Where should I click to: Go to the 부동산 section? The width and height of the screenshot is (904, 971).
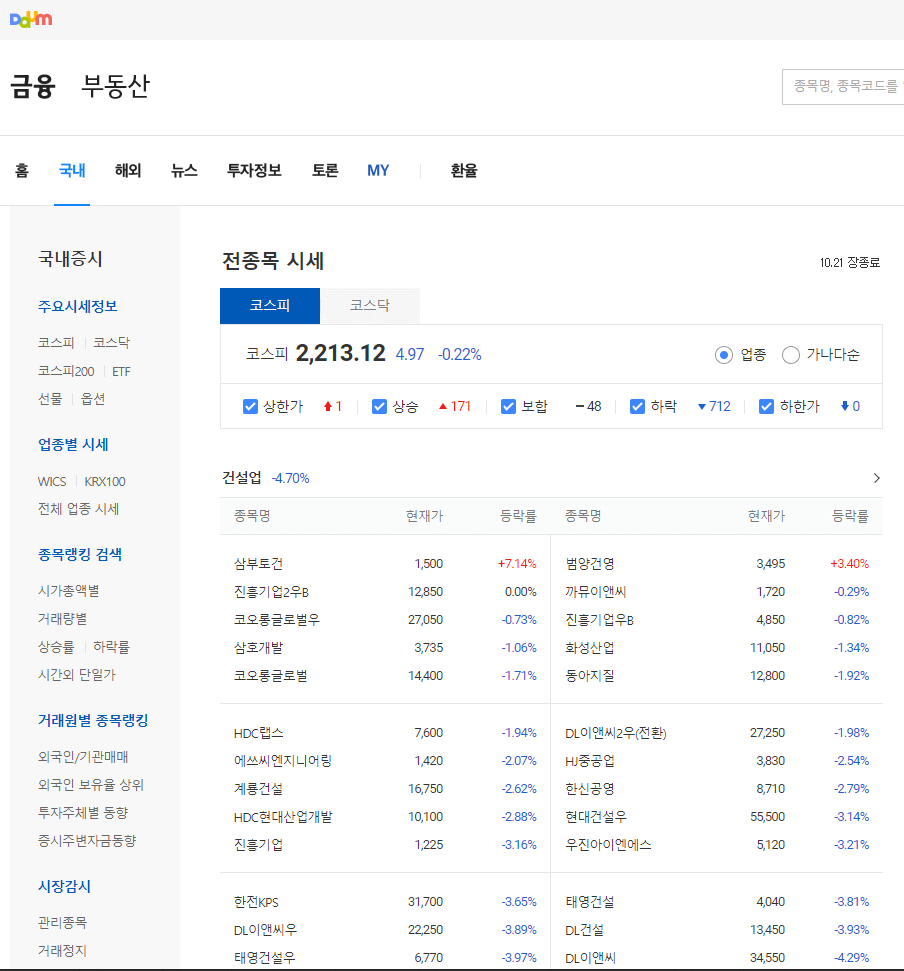click(116, 86)
